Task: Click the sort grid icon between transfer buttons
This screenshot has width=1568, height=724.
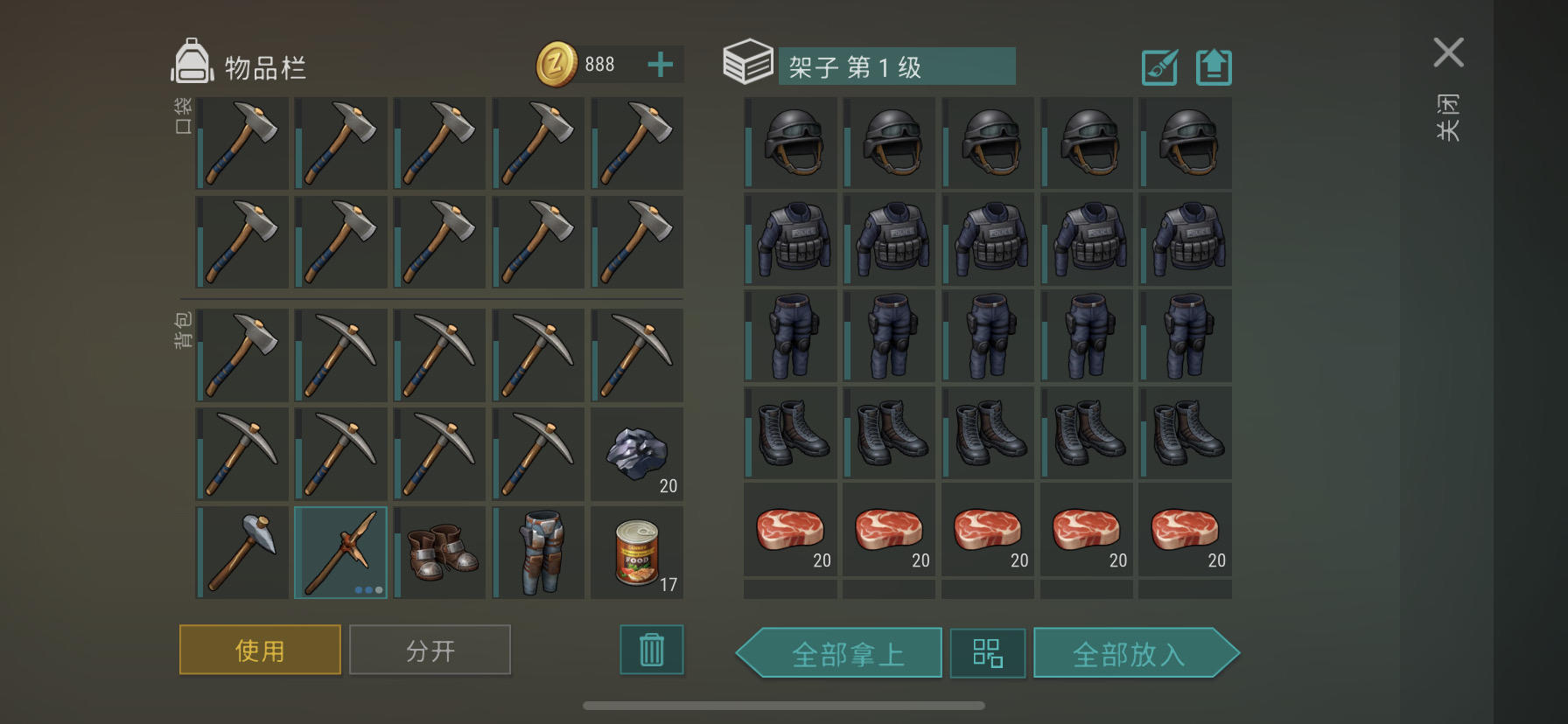Action: coord(988,653)
